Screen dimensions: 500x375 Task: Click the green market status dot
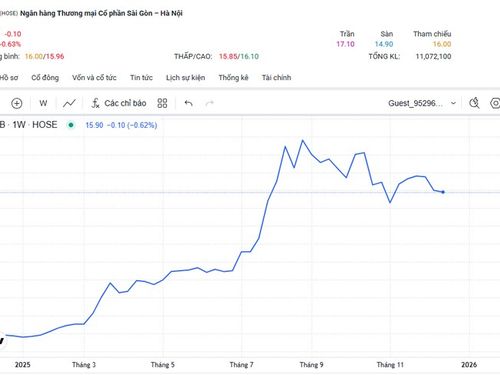tap(71, 125)
